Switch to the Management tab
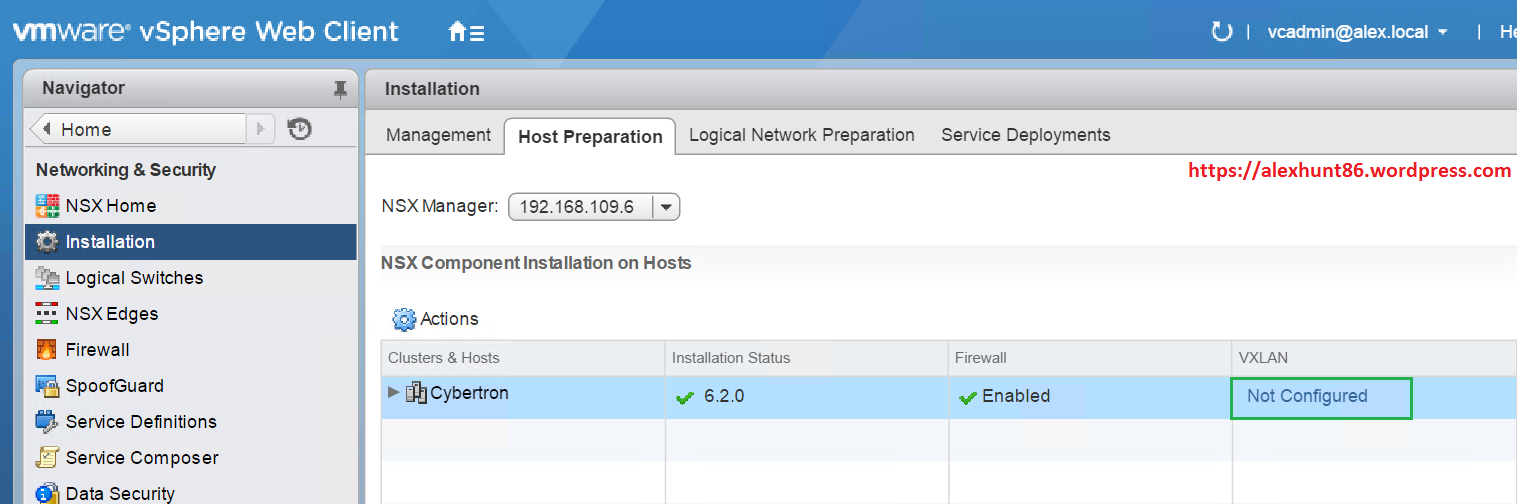The height and width of the screenshot is (504, 1517). pos(438,135)
